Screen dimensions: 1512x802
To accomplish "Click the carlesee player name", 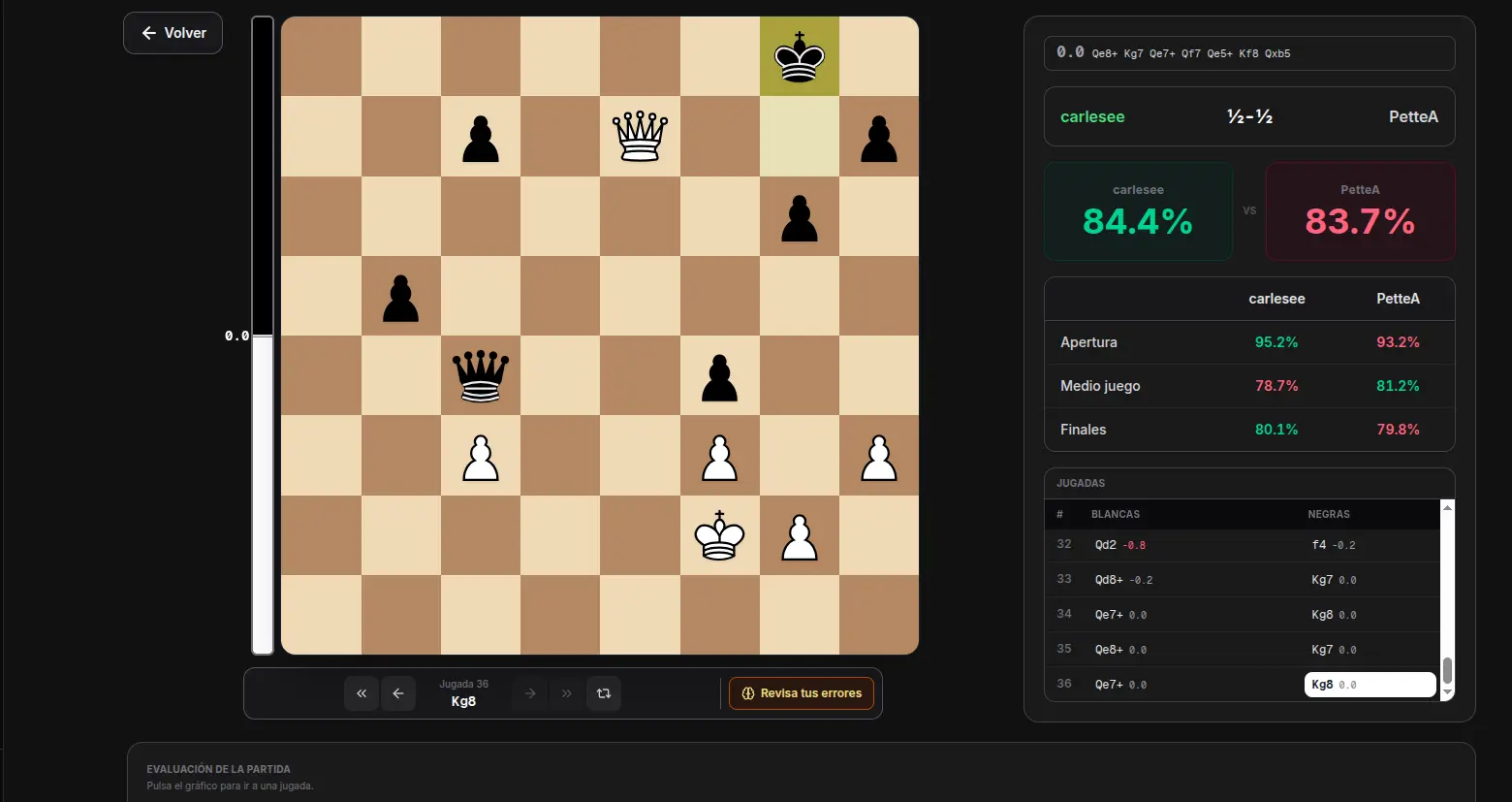I will pos(1092,116).
